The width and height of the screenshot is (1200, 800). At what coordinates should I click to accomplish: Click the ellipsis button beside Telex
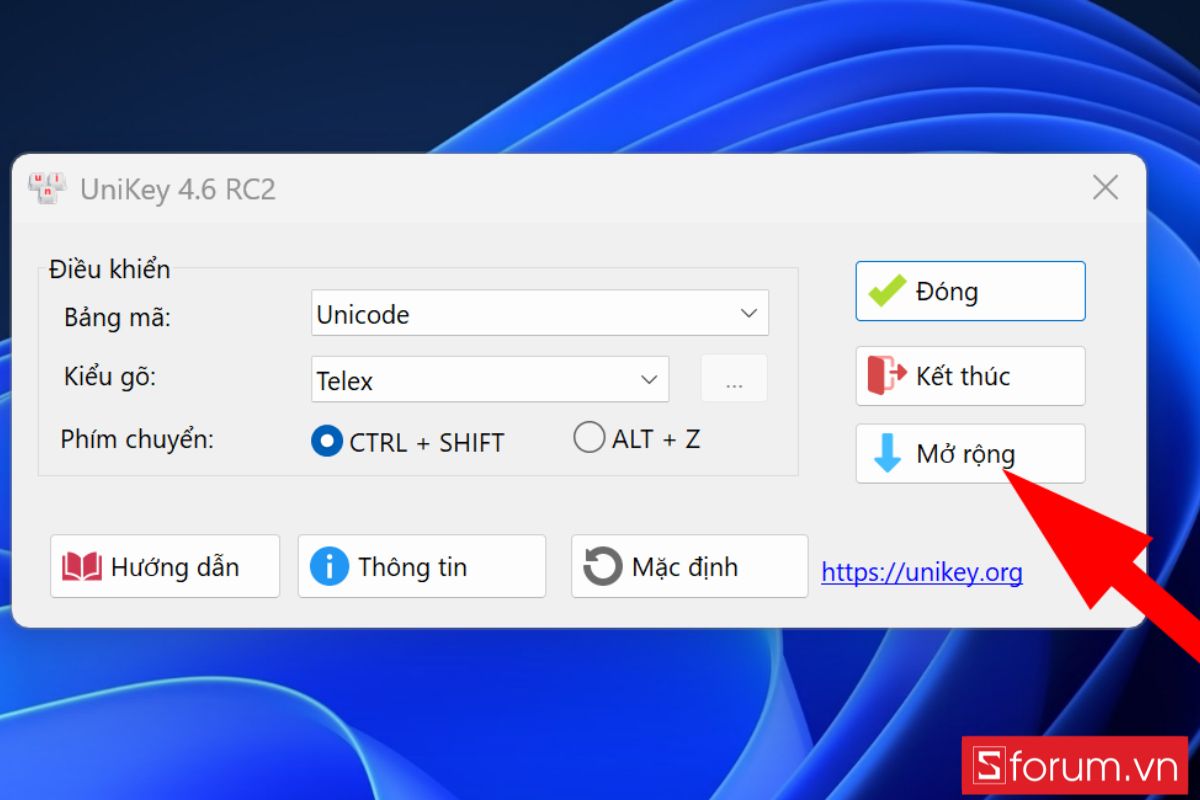point(734,379)
